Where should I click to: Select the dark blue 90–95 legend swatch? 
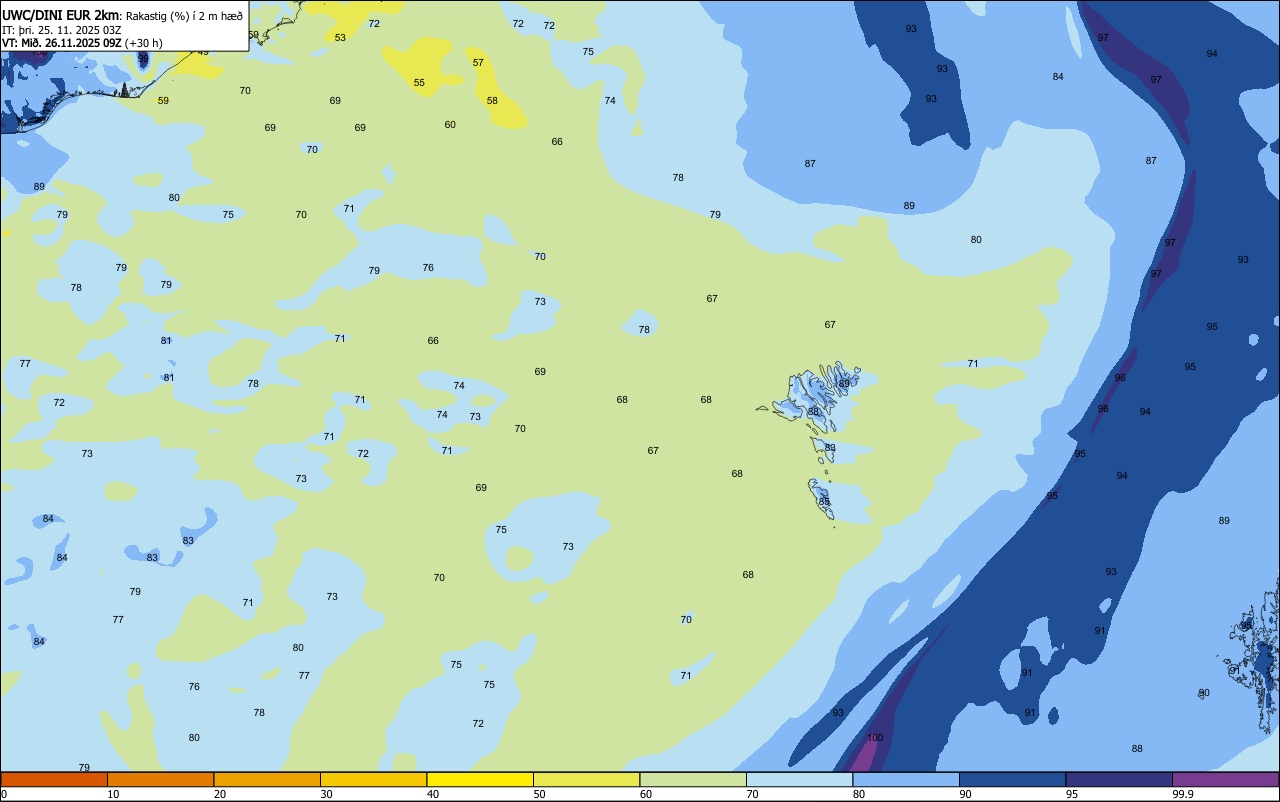1012,779
